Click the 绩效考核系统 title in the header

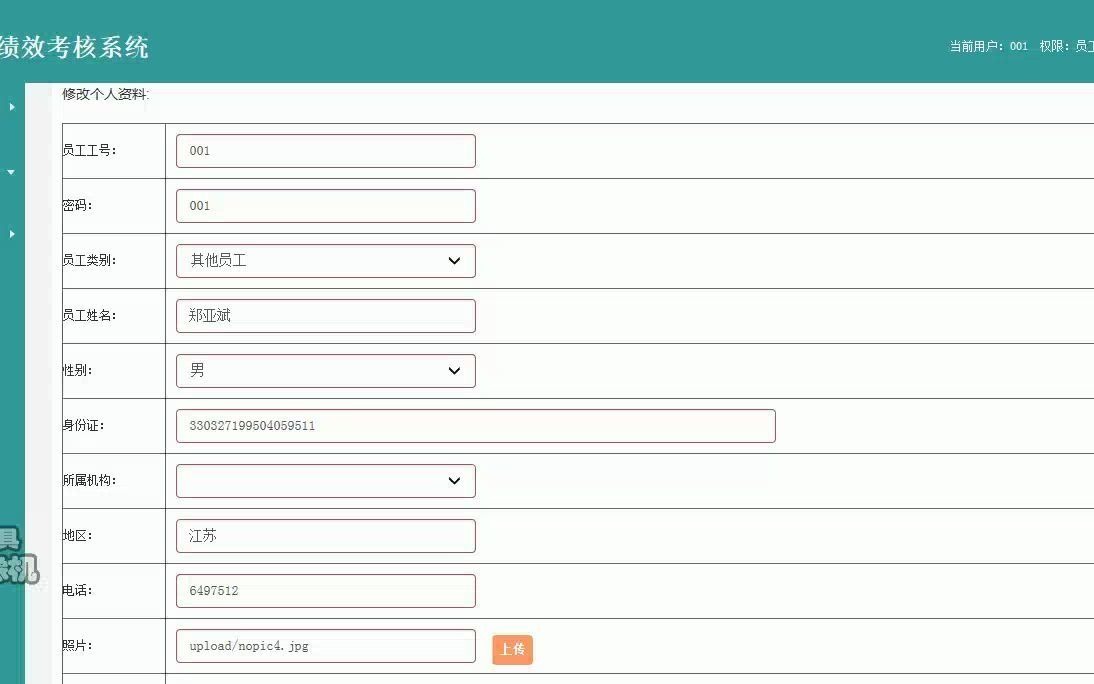[x=73, y=48]
